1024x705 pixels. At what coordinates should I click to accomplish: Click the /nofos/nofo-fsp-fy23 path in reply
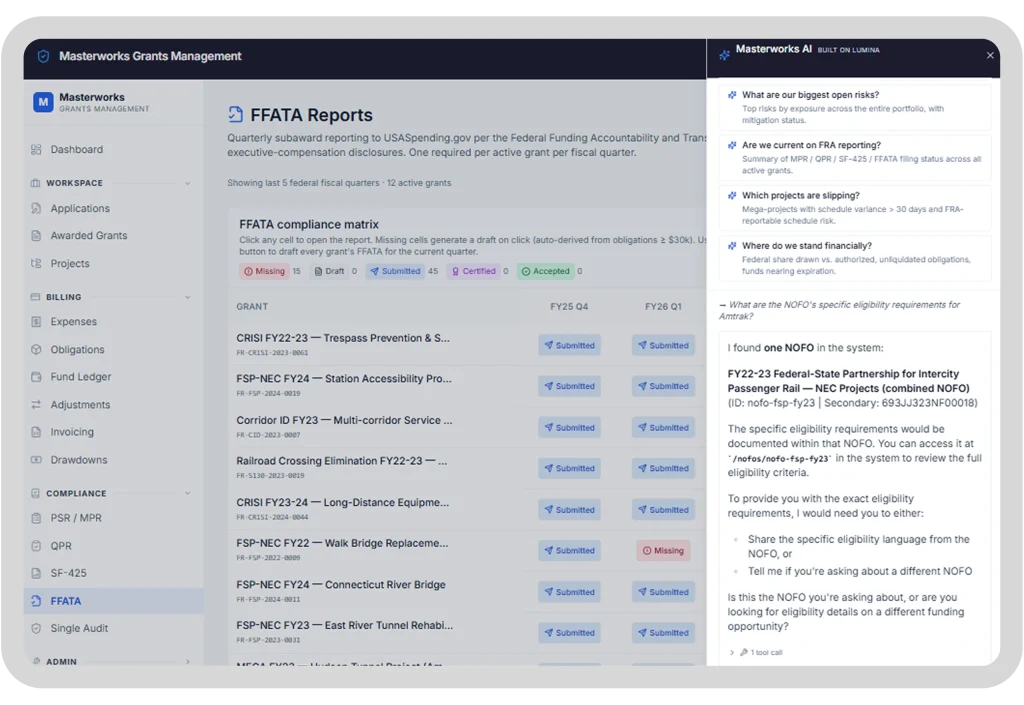pyautogui.click(x=780, y=459)
